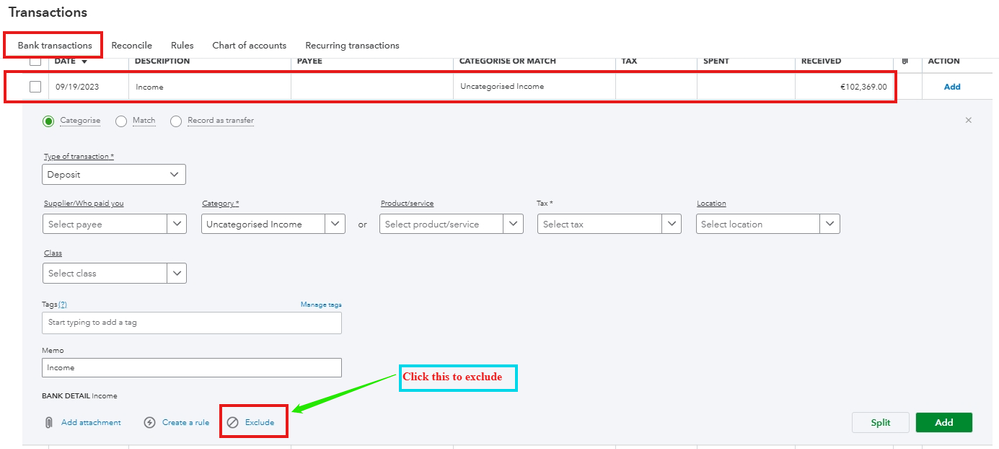Click the Select payee input box

tap(104, 224)
